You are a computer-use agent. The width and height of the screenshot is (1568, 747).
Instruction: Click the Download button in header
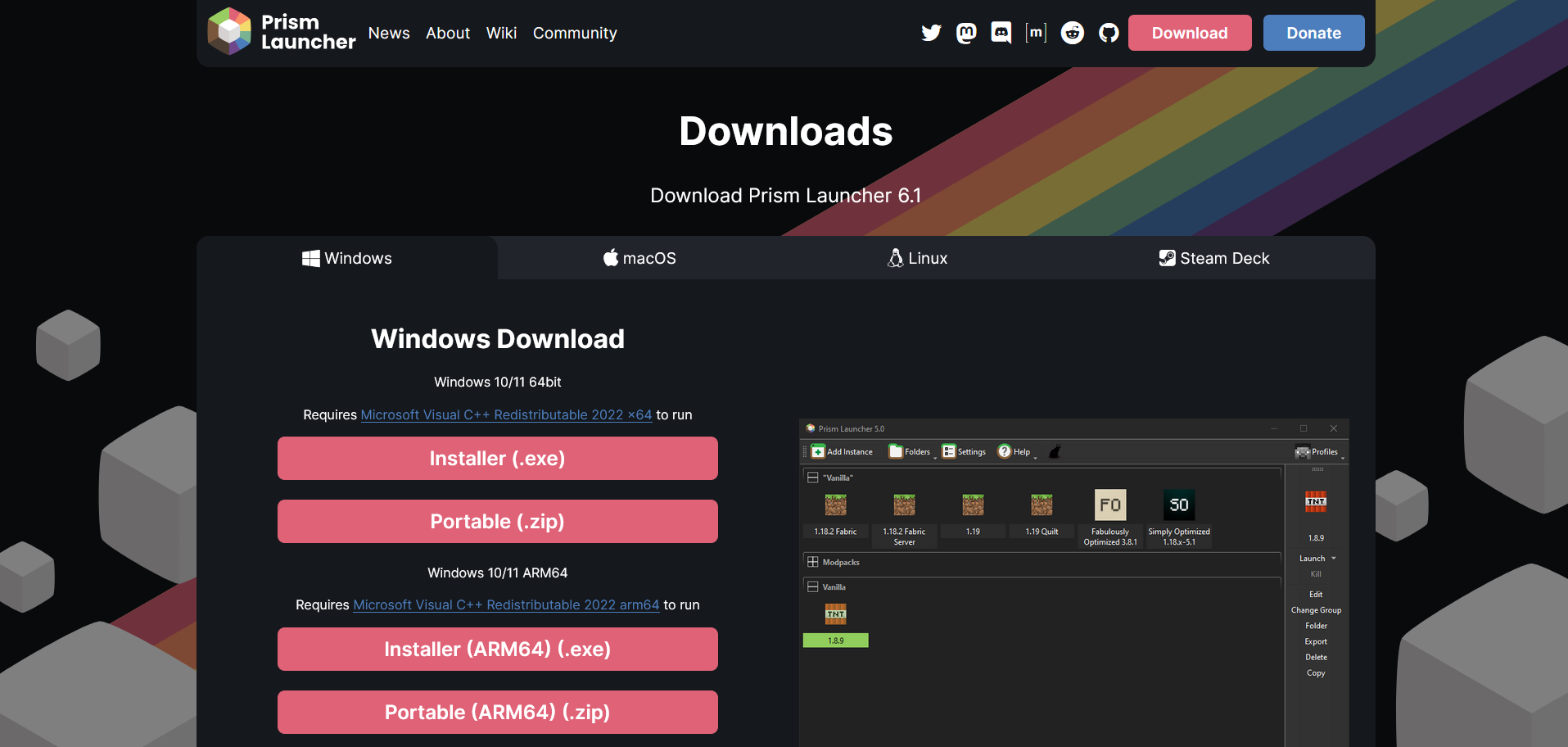(x=1190, y=33)
